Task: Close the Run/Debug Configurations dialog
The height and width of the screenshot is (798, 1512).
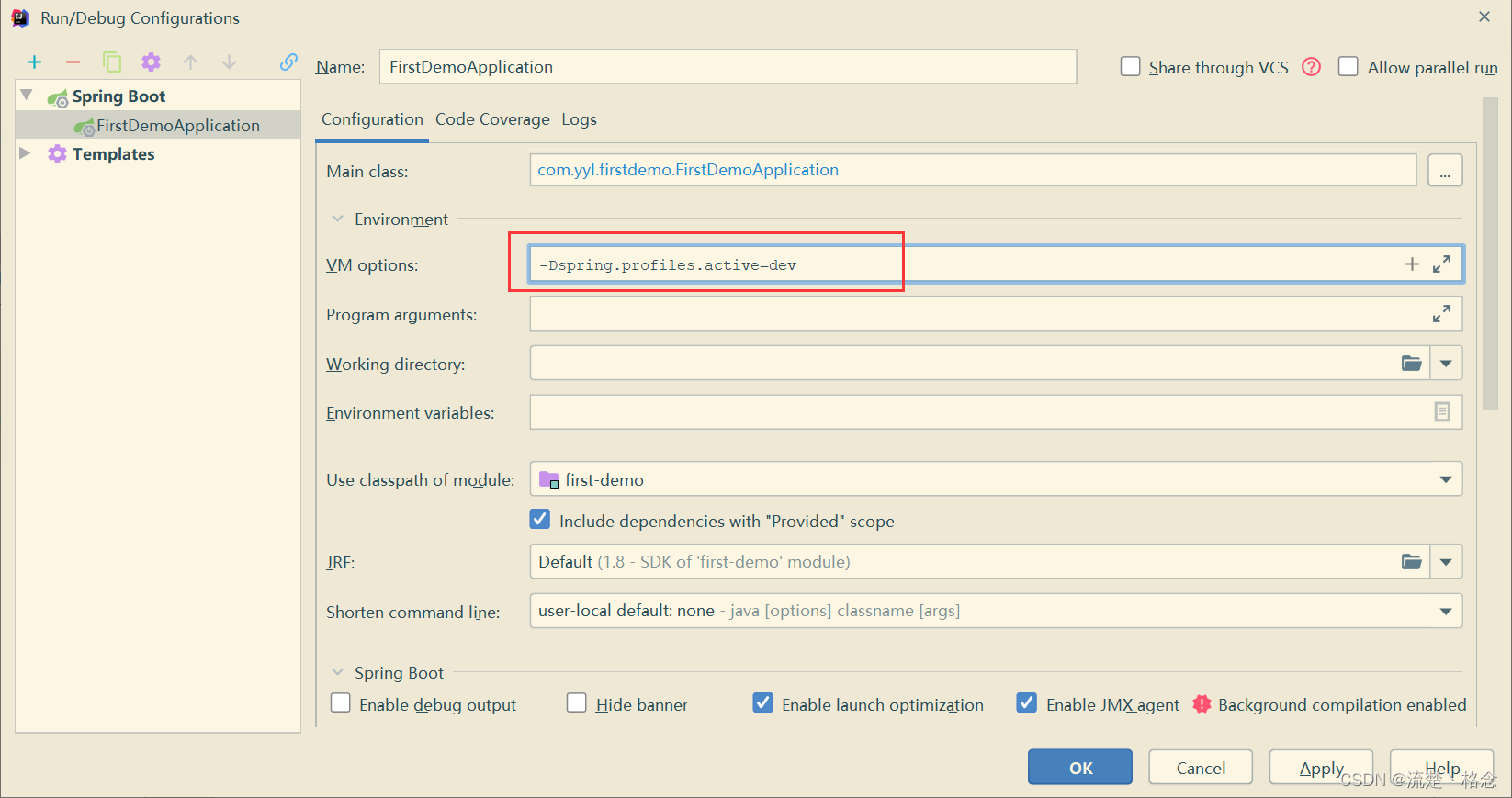Action: click(1484, 17)
